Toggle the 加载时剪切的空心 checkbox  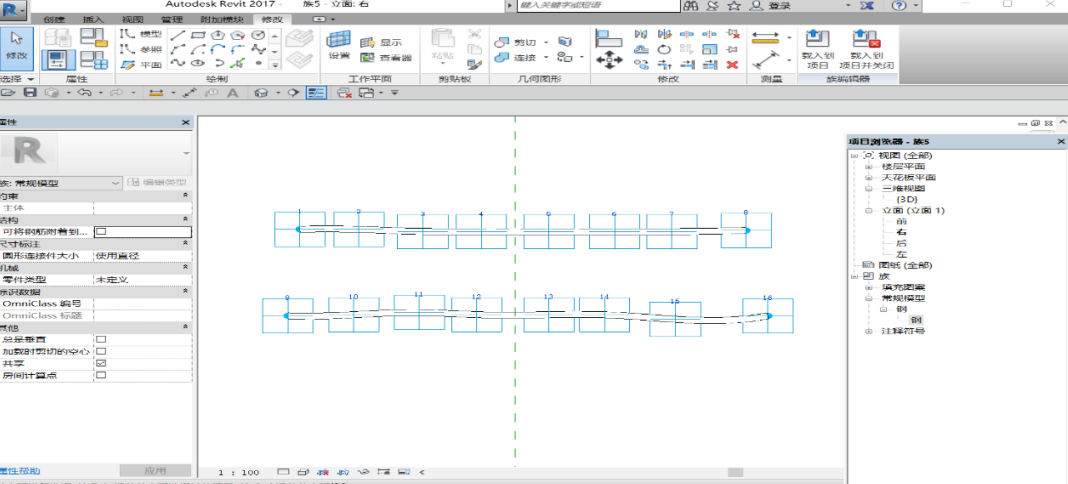pos(101,351)
